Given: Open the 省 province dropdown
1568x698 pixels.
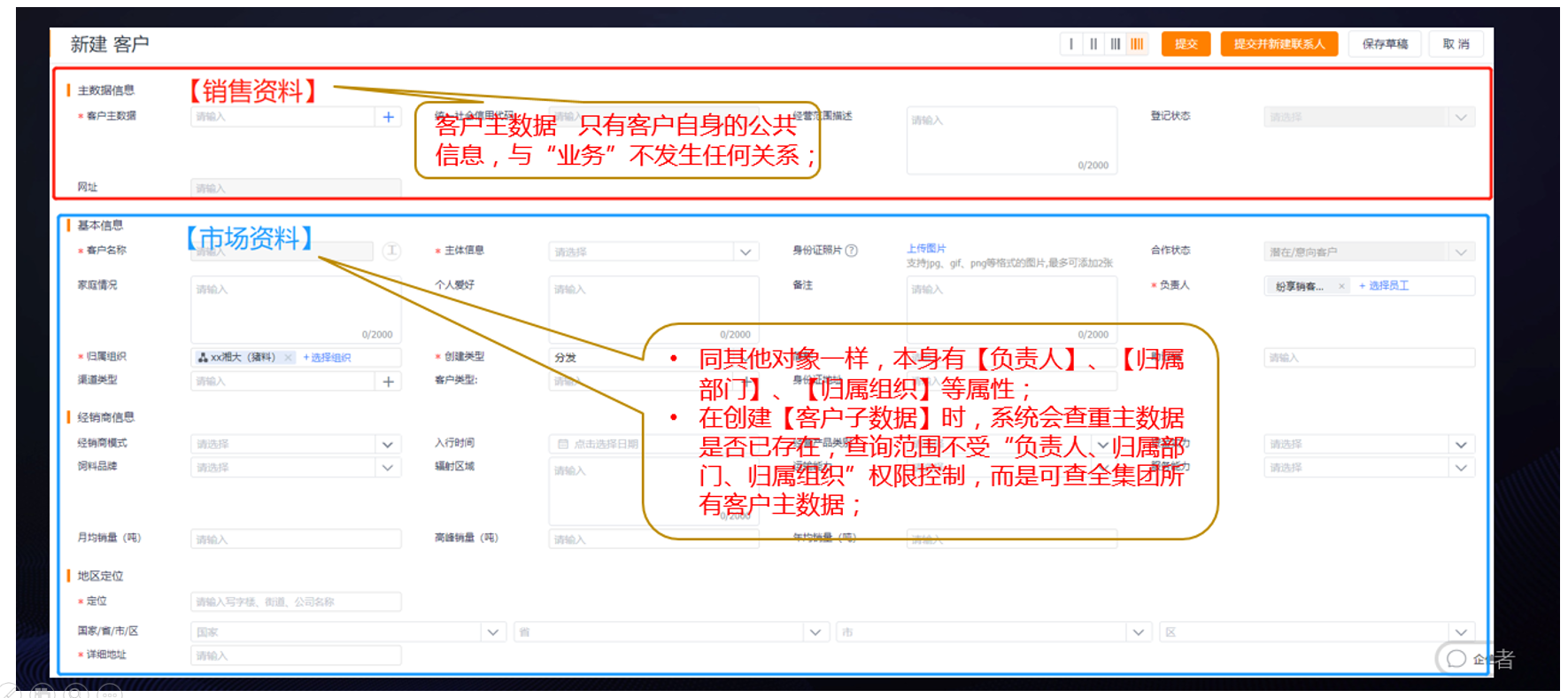Looking at the screenshot, I should [671, 632].
